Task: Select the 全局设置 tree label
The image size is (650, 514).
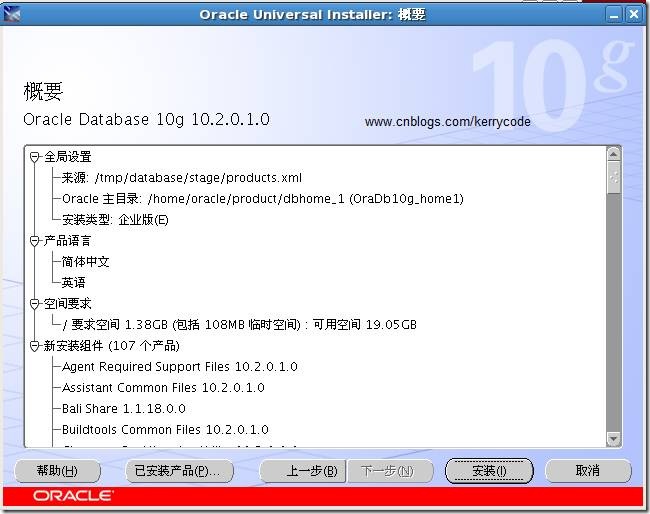Action: 68,157
